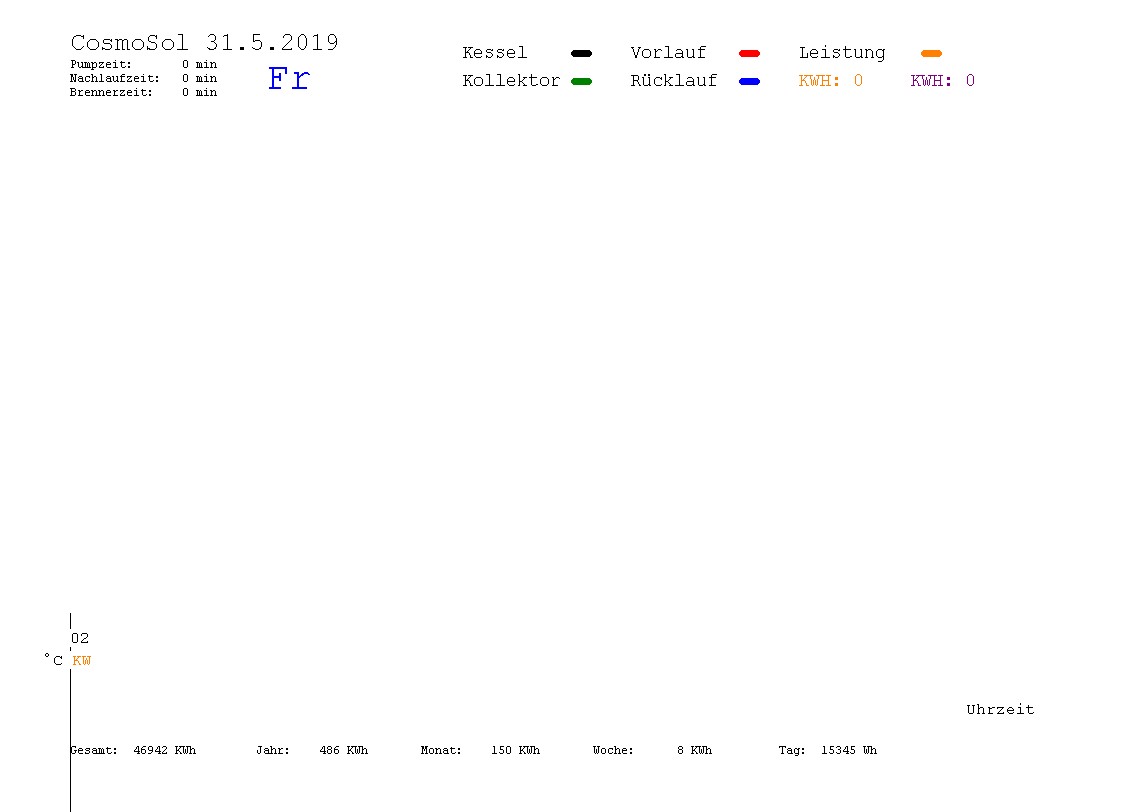Click the black Kessel legend swatch
The height and width of the screenshot is (812, 1148).
click(581, 53)
